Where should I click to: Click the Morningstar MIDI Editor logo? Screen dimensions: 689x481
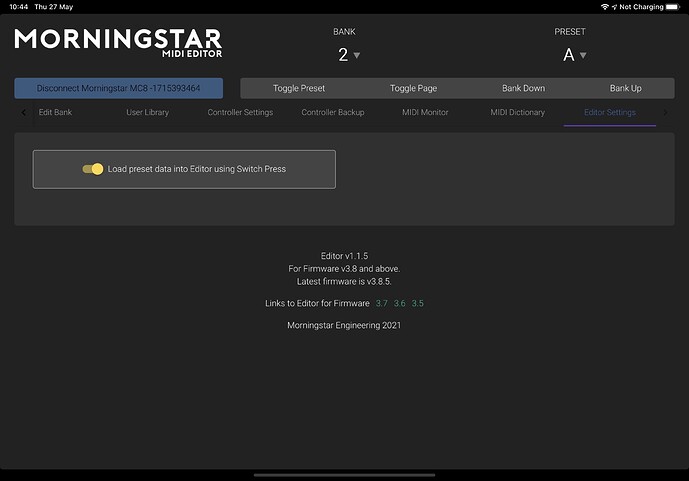118,43
